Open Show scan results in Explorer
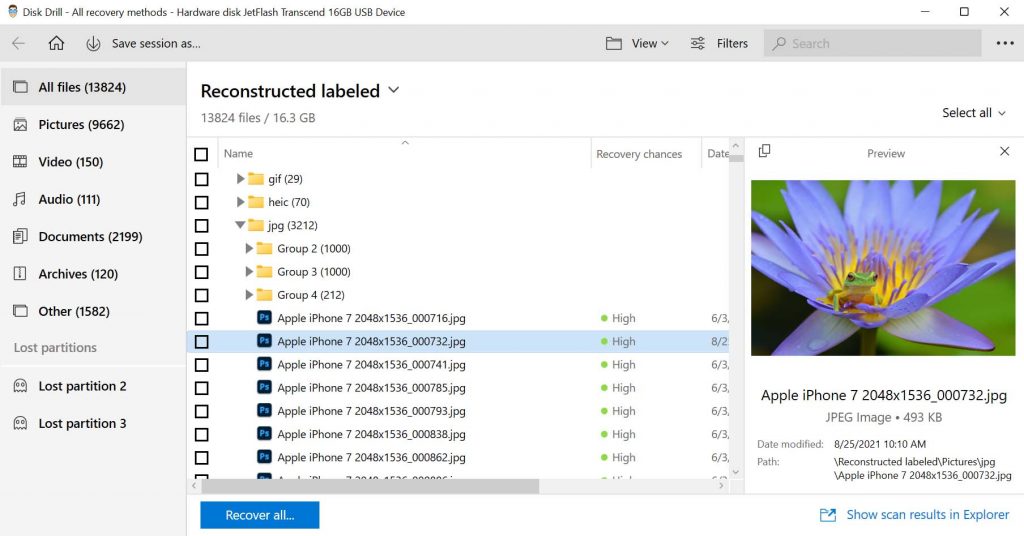 tap(914, 514)
